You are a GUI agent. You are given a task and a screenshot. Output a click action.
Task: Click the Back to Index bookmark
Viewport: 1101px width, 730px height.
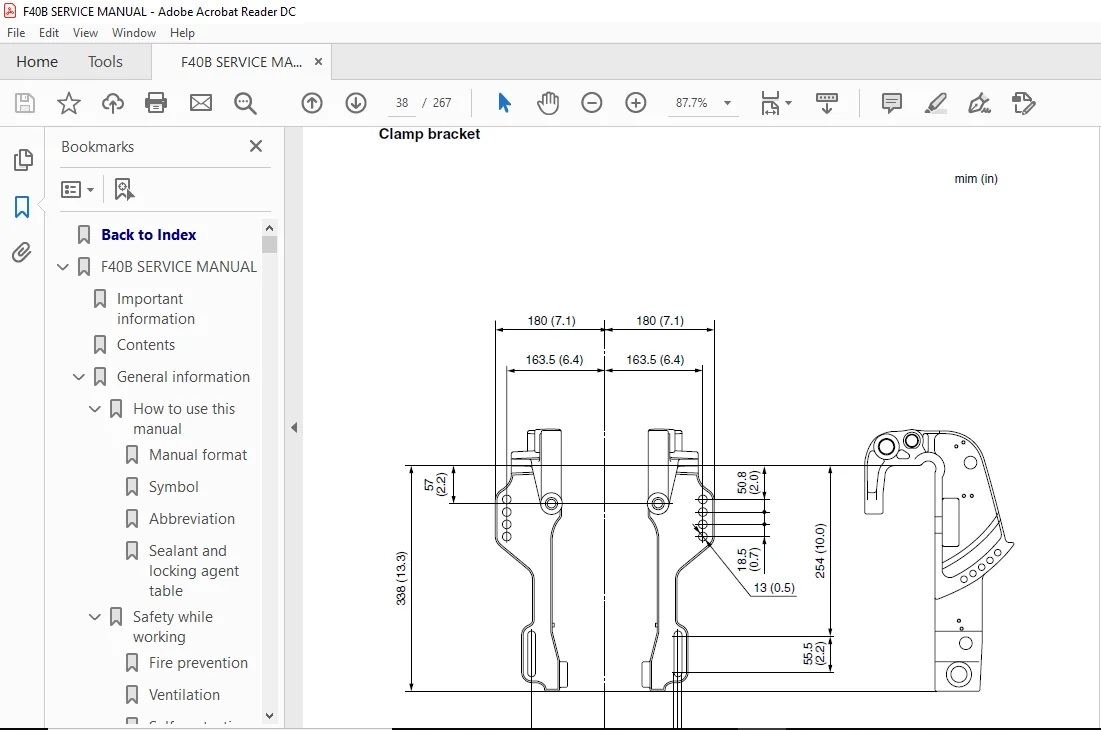pos(148,234)
